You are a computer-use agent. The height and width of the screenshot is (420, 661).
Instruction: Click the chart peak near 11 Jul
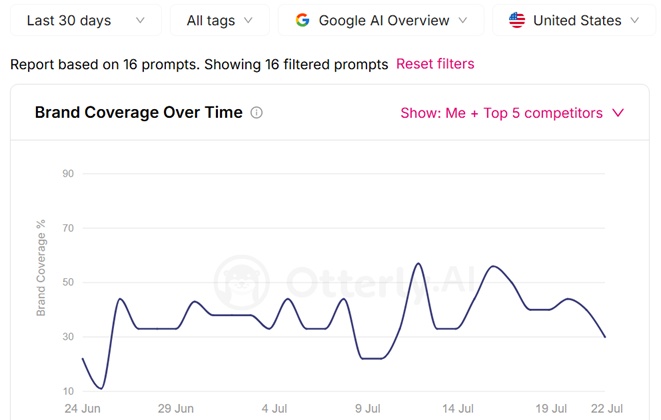(419, 264)
